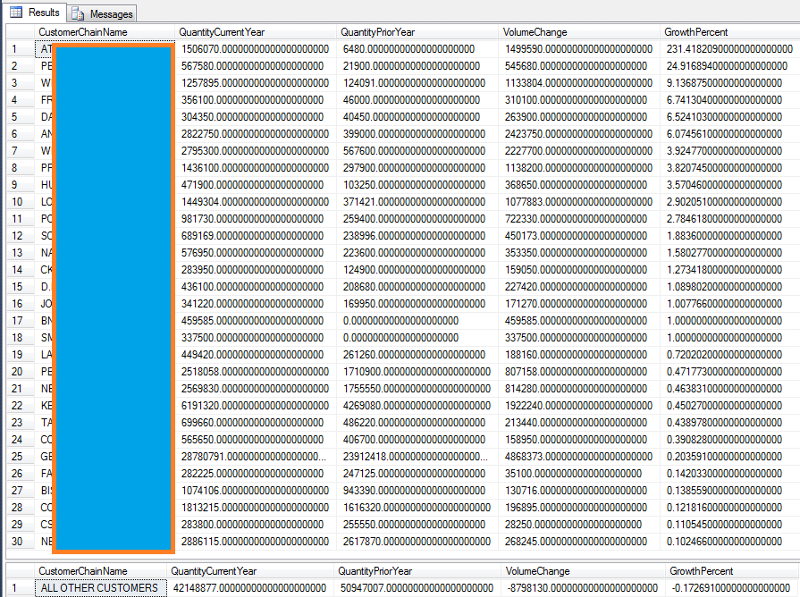Click the 1710900 QuantityPriorYear cell
Image resolution: width=800 pixels, height=597 pixels.
(418, 371)
